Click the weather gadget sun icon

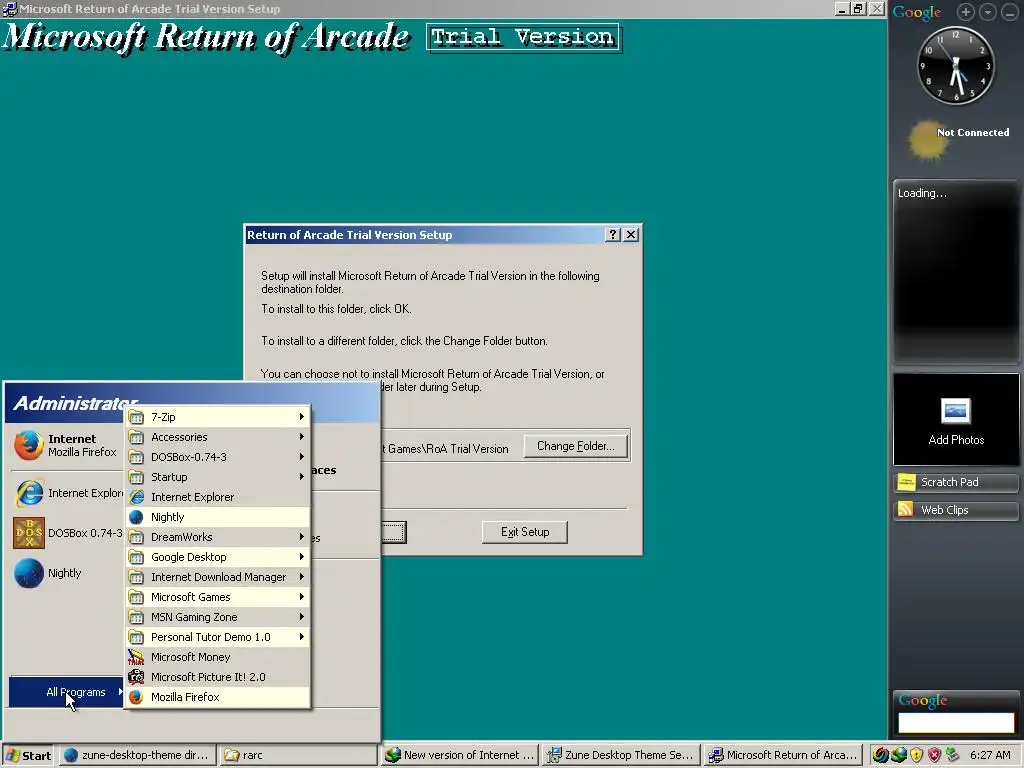927,140
